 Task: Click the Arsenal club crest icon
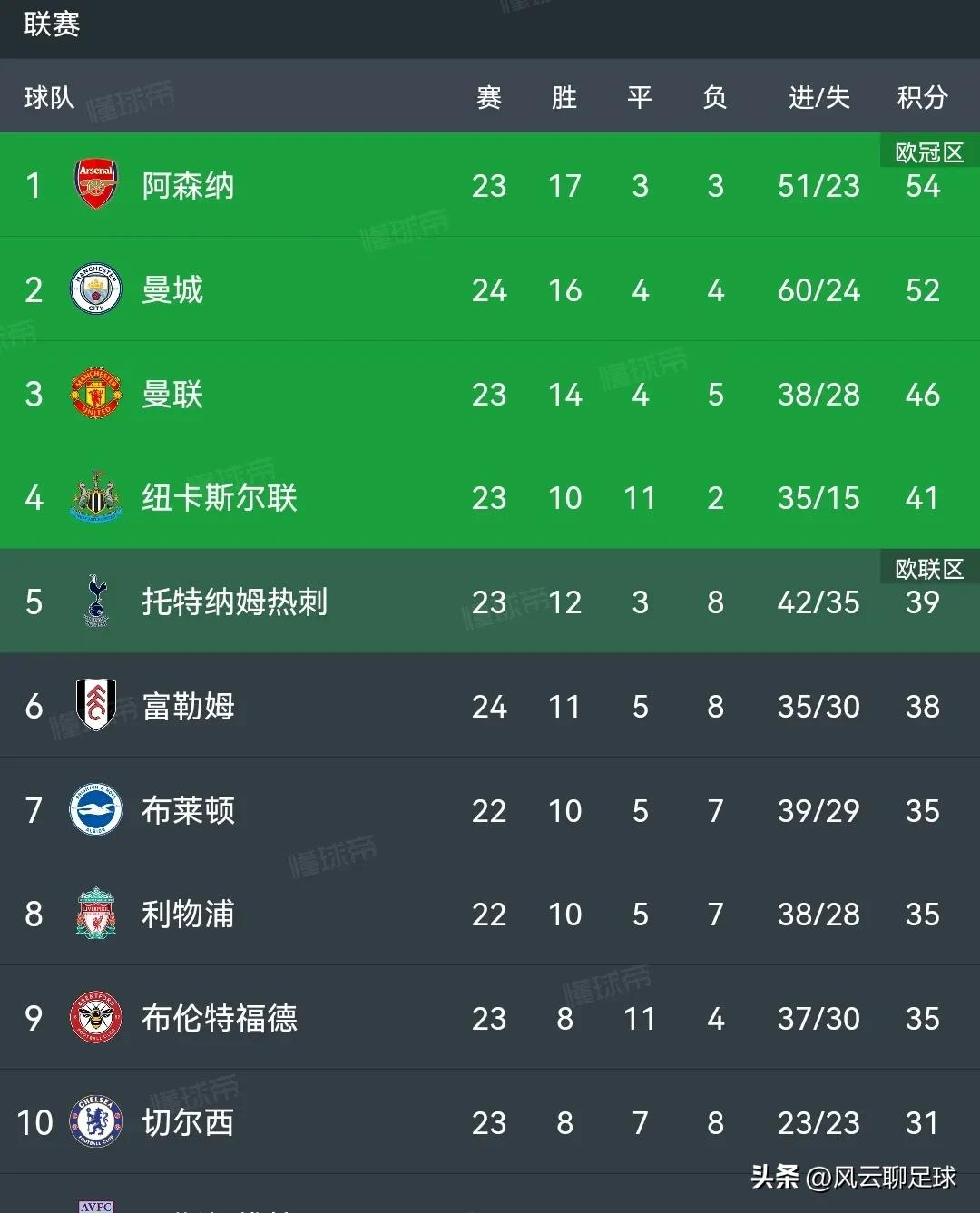click(95, 185)
